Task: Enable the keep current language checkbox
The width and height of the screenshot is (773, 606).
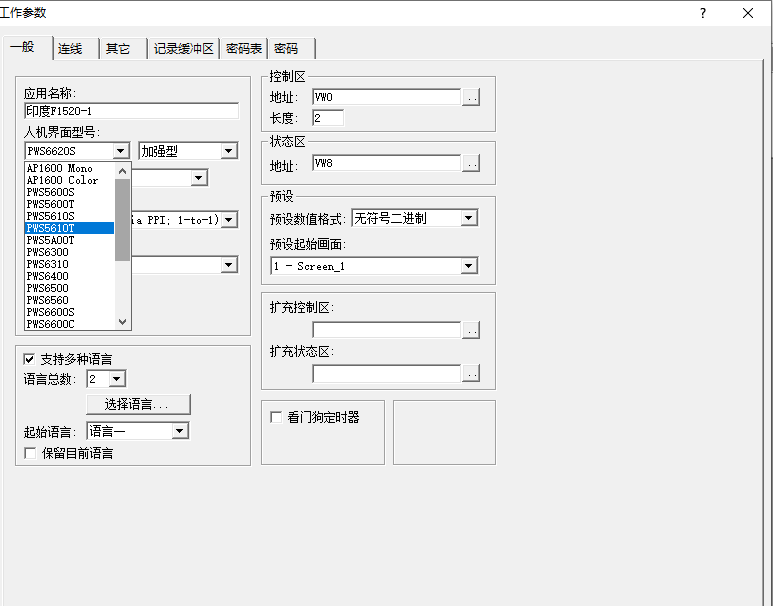Action: click(x=29, y=453)
